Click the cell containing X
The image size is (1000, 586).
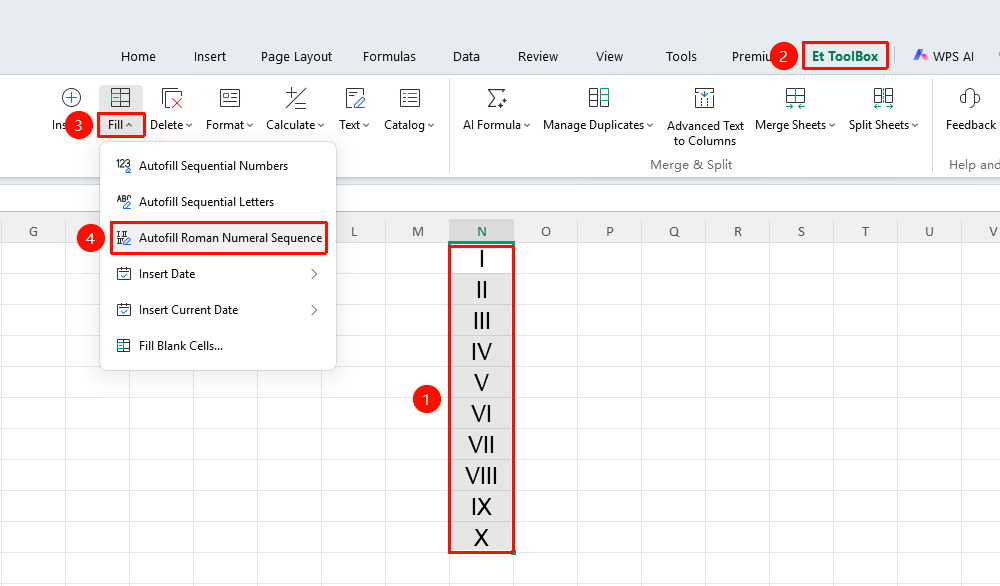[x=482, y=538]
